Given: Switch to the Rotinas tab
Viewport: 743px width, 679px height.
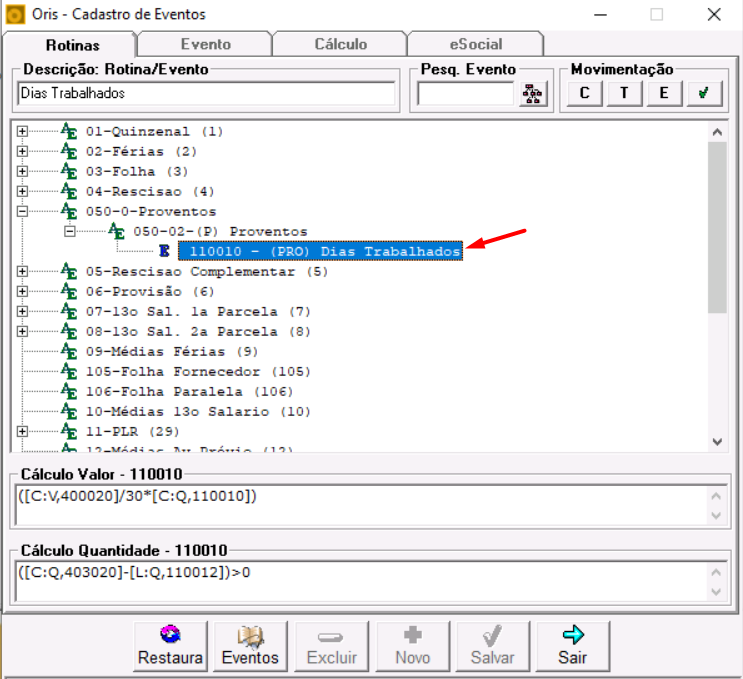Looking at the screenshot, I should pyautogui.click(x=70, y=45).
